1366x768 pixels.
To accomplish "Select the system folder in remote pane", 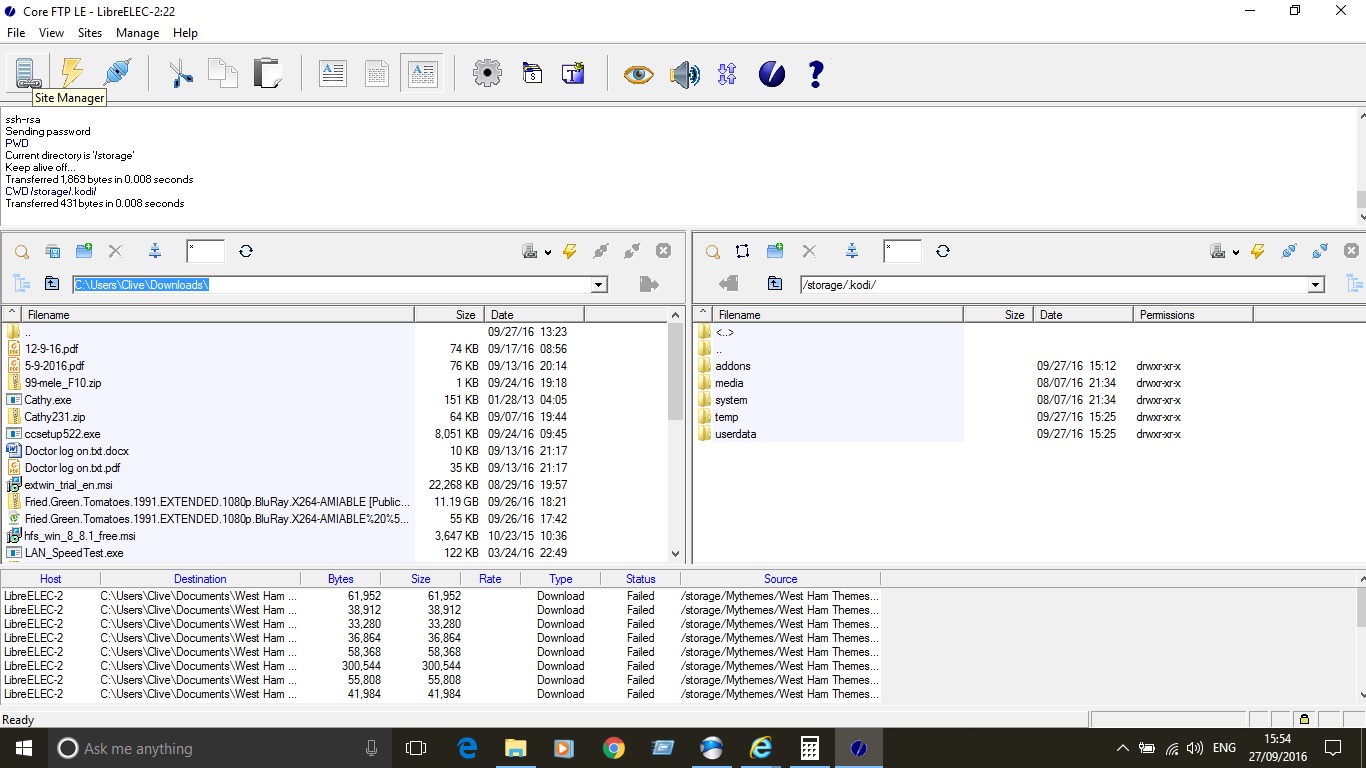I will click(x=731, y=400).
